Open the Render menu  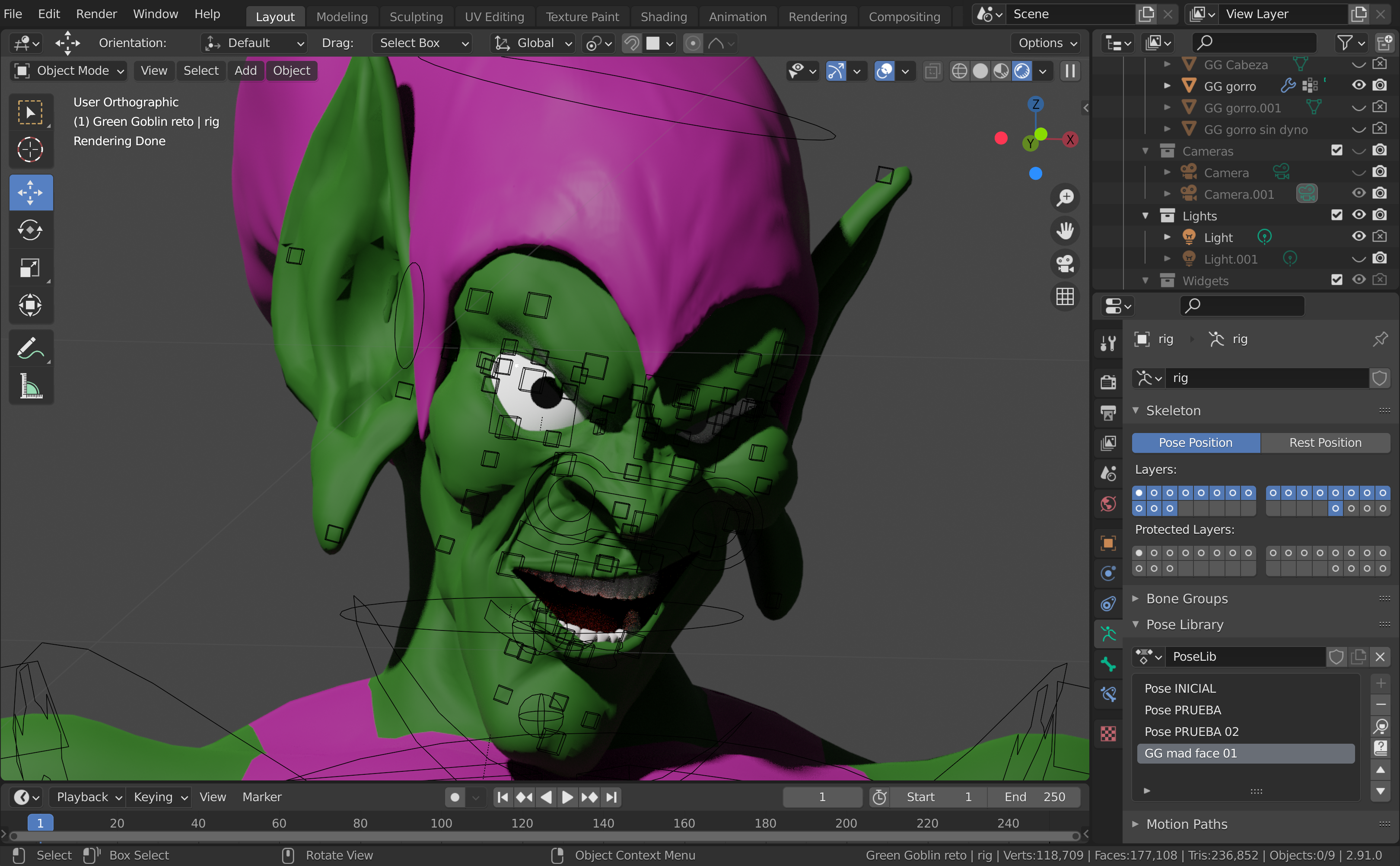(x=96, y=14)
